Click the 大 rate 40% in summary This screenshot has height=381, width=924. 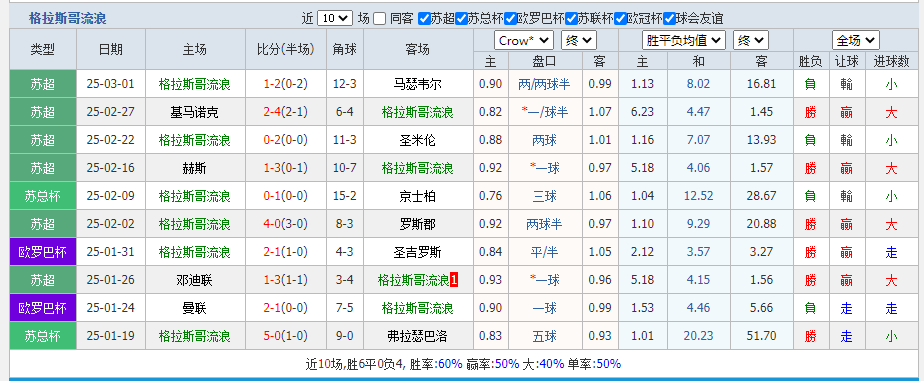pos(552,364)
